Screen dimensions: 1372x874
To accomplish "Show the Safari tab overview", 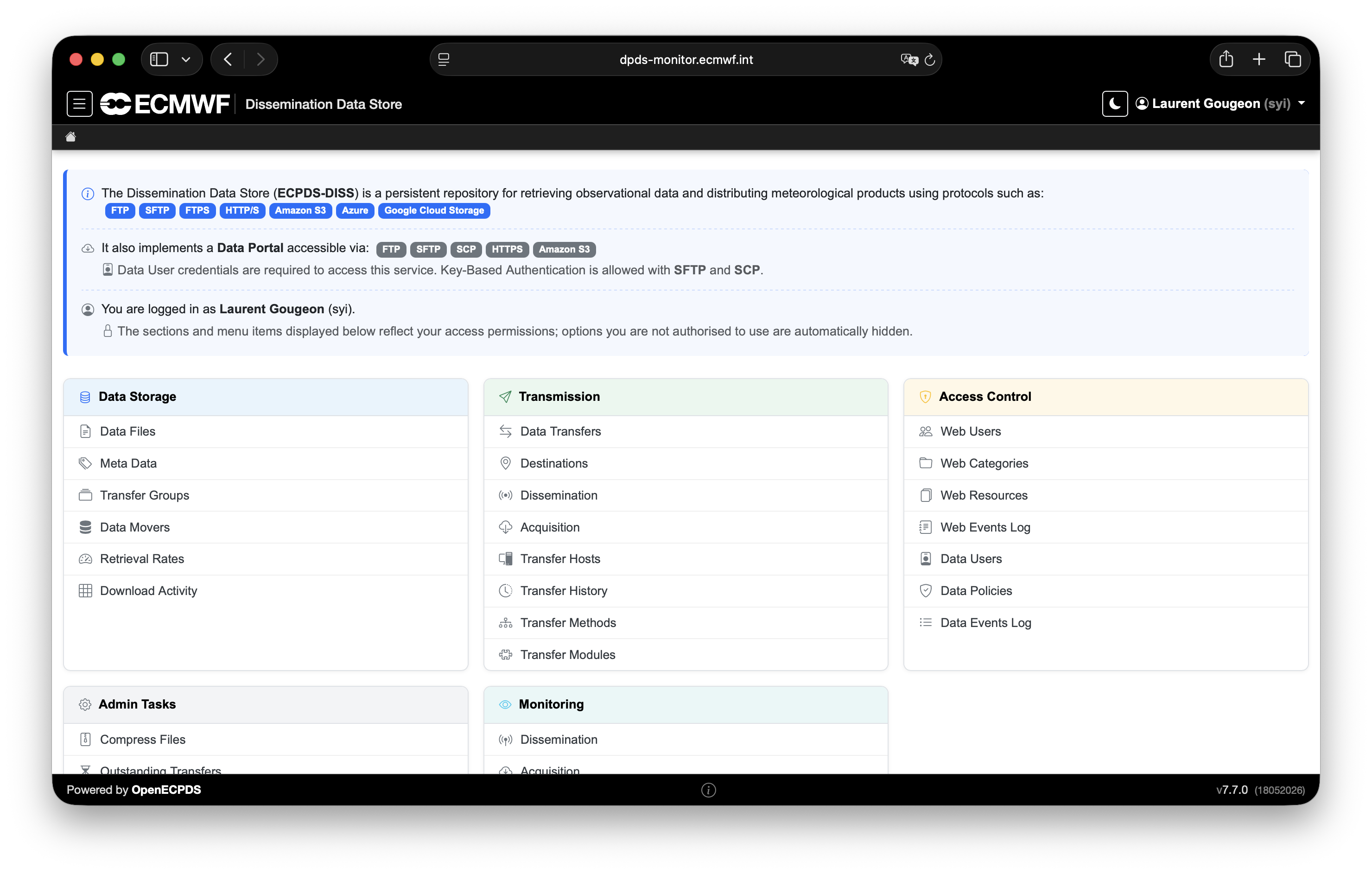I will click(1293, 59).
